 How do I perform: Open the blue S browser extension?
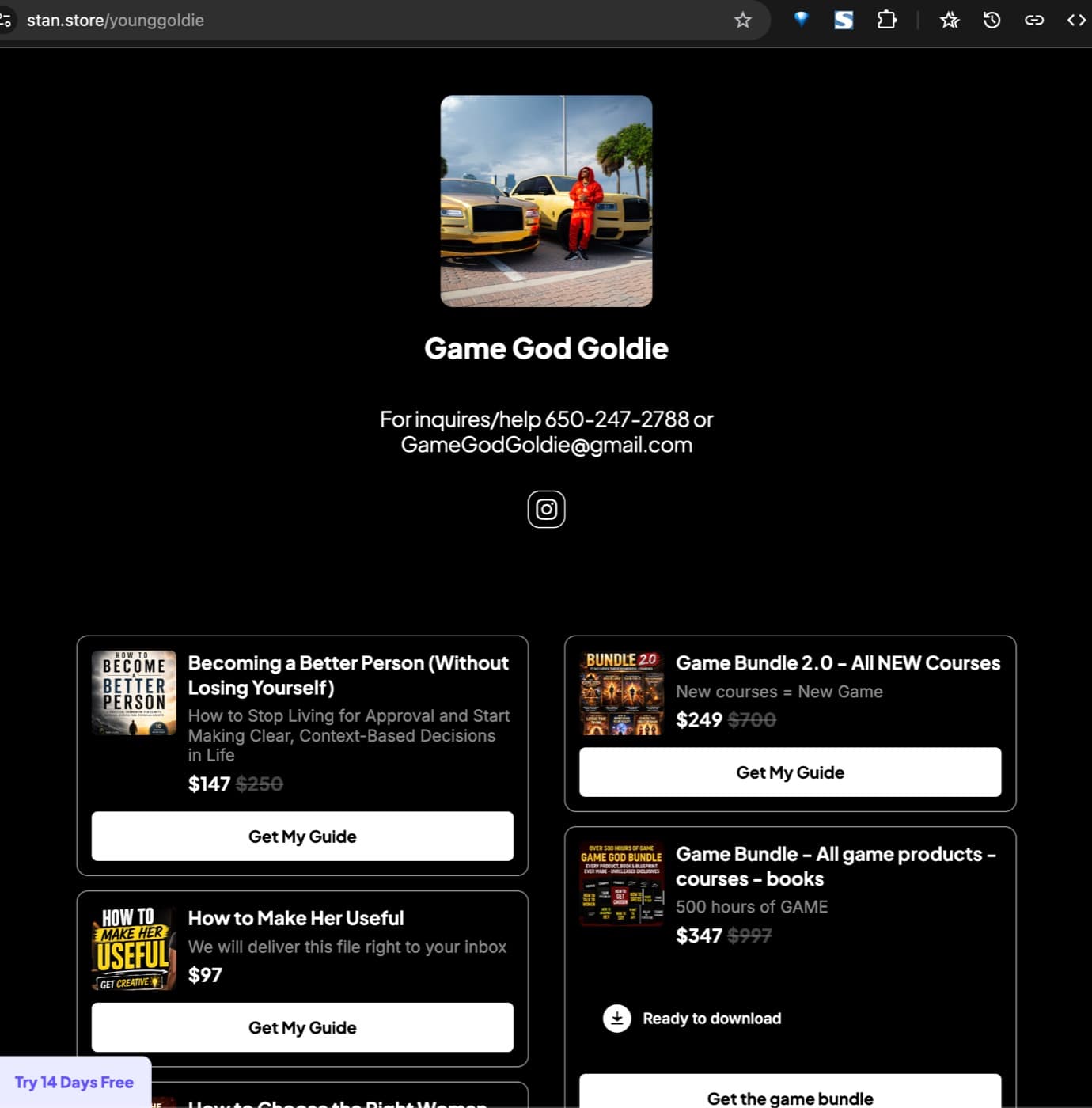click(x=844, y=20)
